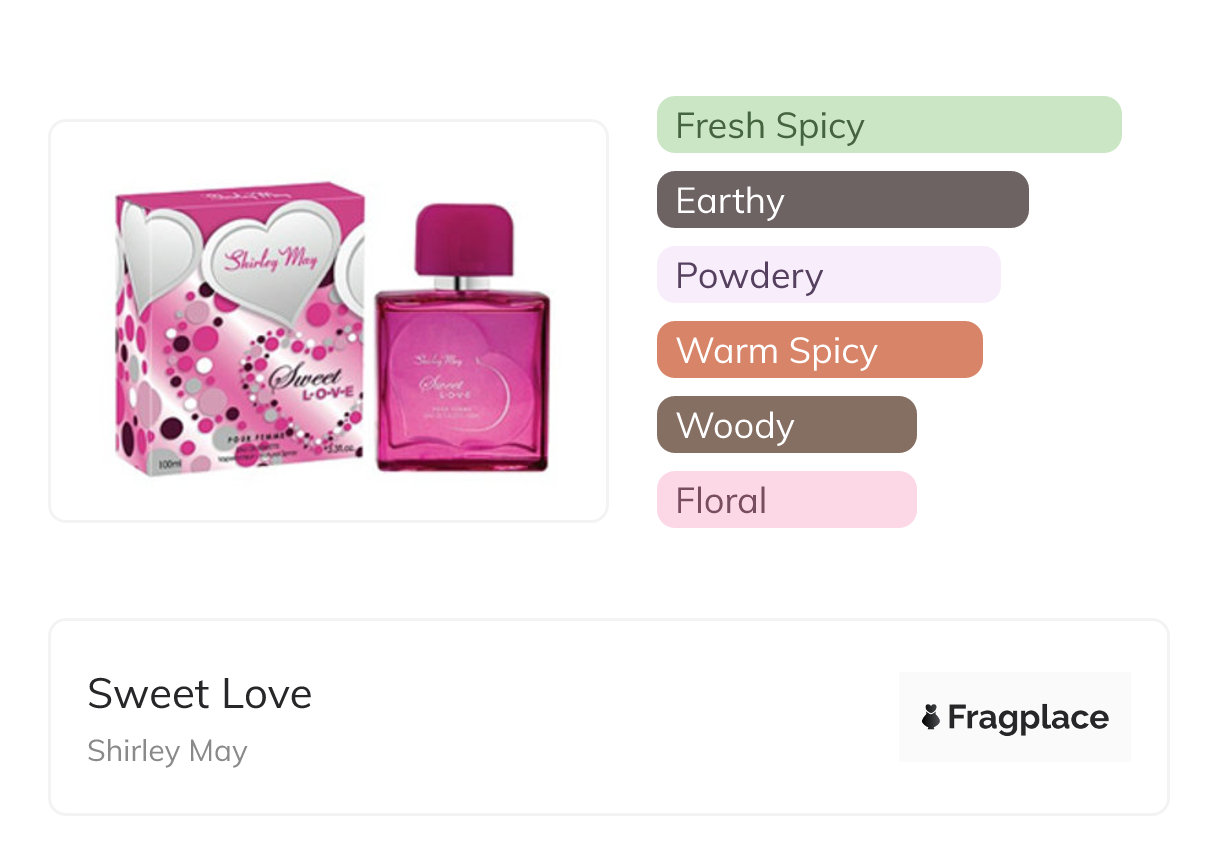The height and width of the screenshot is (864, 1218).
Task: Choose the Powdery accord bar
Action: pyautogui.click(x=828, y=275)
